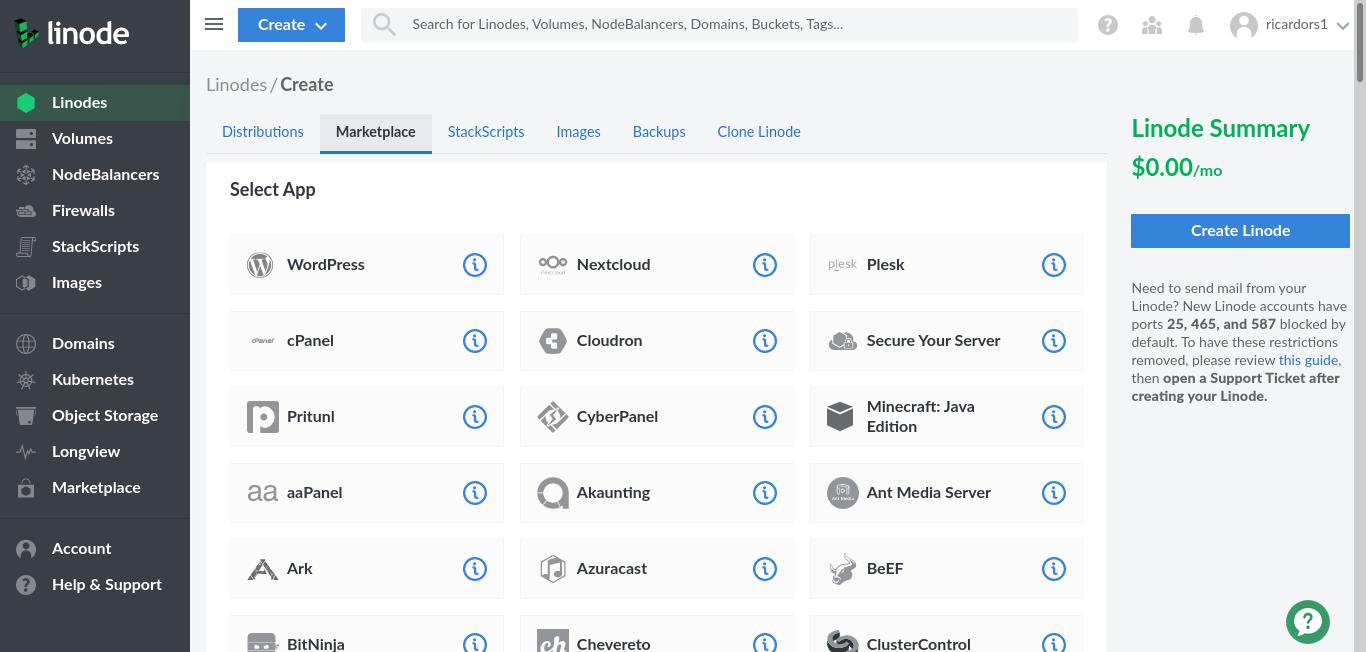The height and width of the screenshot is (652, 1366).
Task: Open Longview in the sidebar
Action: [95, 452]
